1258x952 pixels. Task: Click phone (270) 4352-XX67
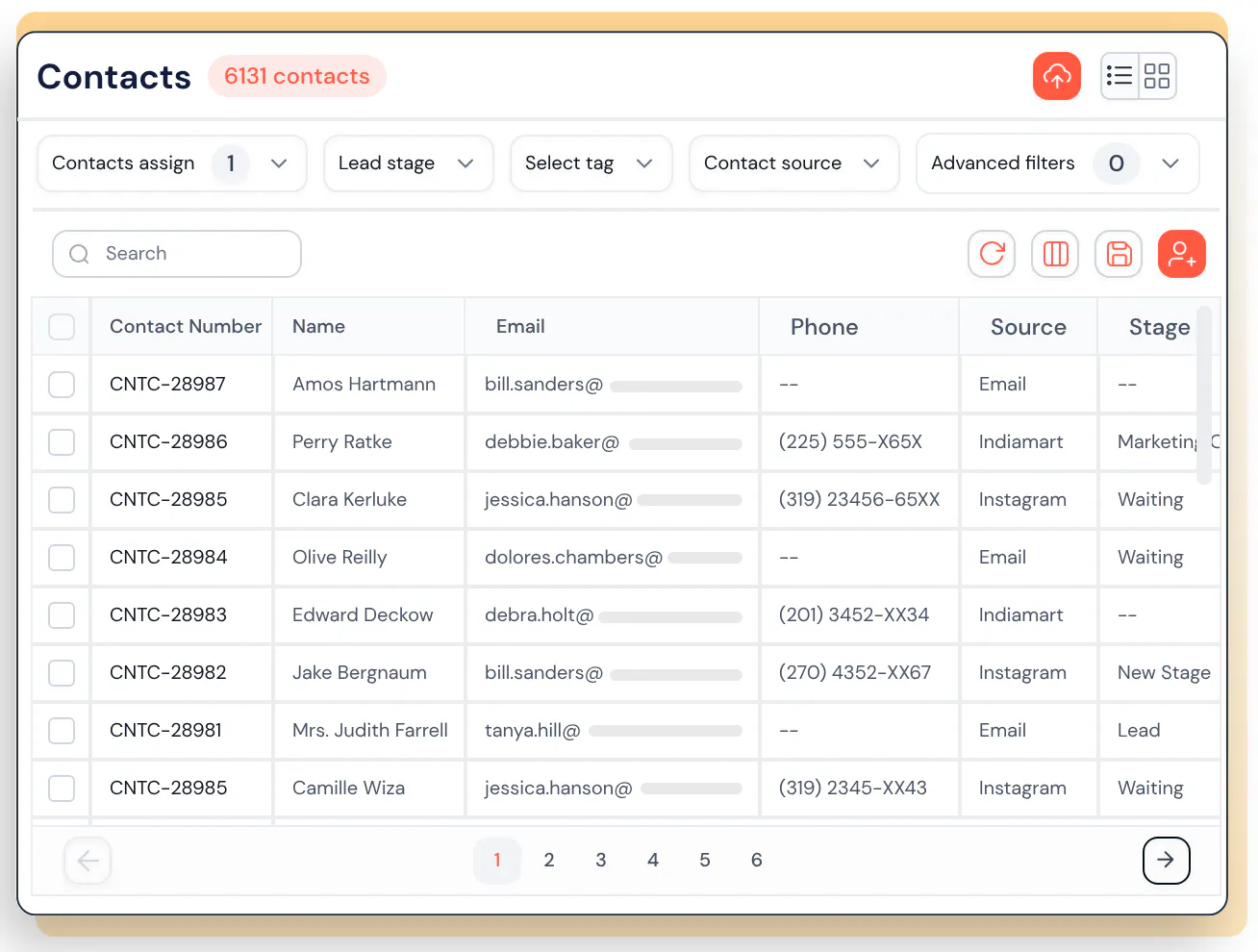[855, 672]
